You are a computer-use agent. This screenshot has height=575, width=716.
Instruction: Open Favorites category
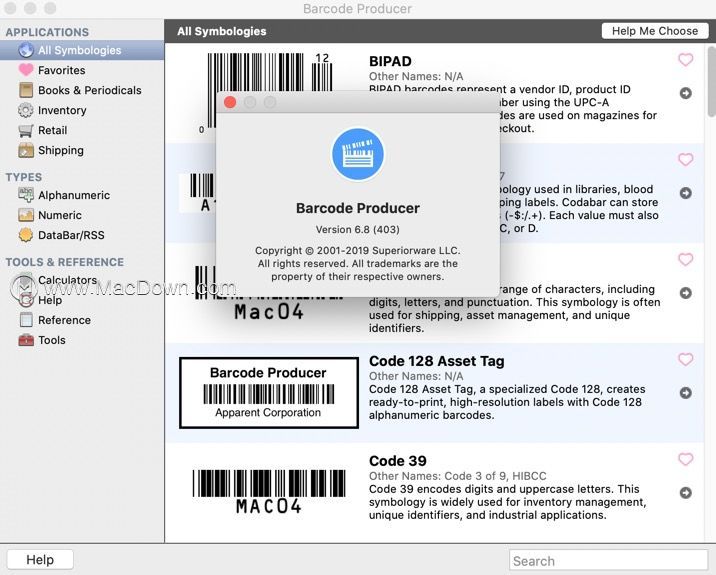62,70
